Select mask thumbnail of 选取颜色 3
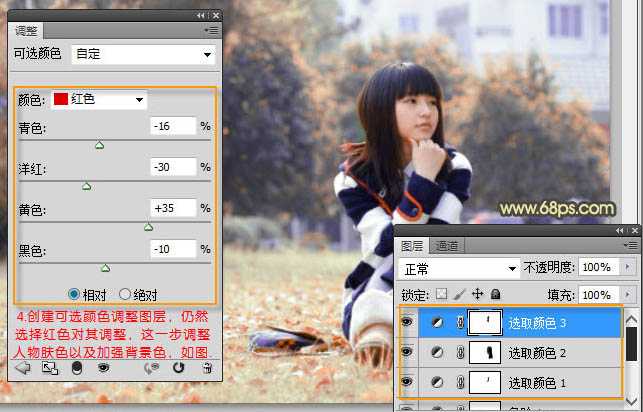643x412 pixels. click(485, 323)
